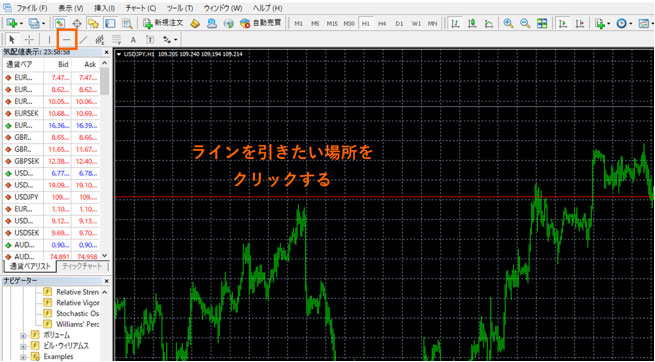Switch timeframe to D1

coord(399,23)
